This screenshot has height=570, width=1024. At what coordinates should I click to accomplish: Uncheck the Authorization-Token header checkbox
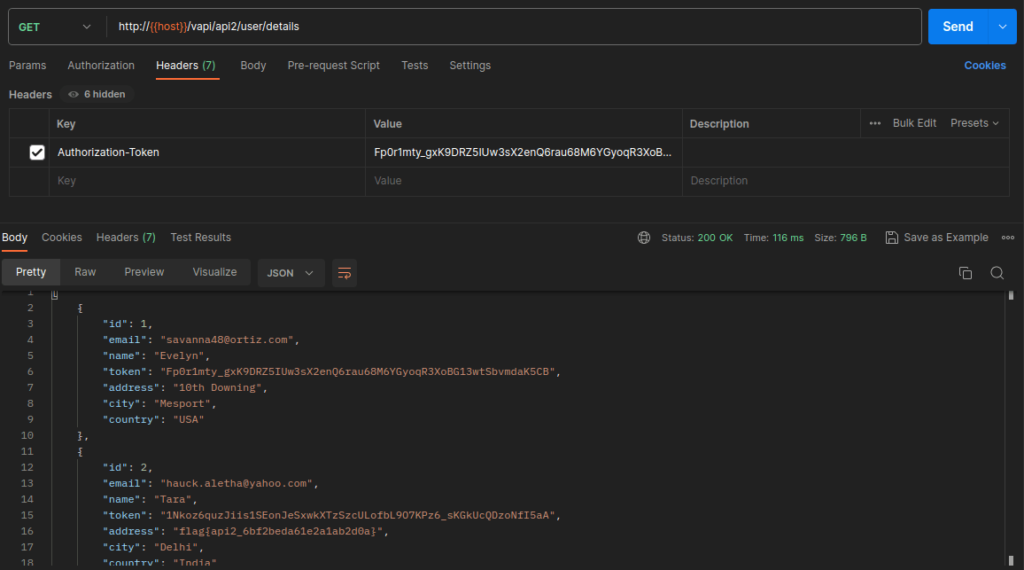point(37,152)
